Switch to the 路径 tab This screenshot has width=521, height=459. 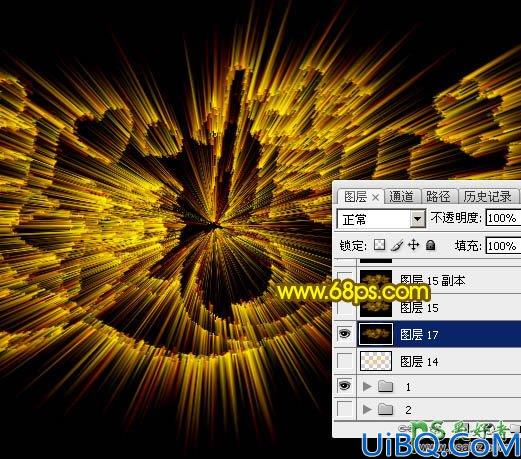click(x=438, y=197)
